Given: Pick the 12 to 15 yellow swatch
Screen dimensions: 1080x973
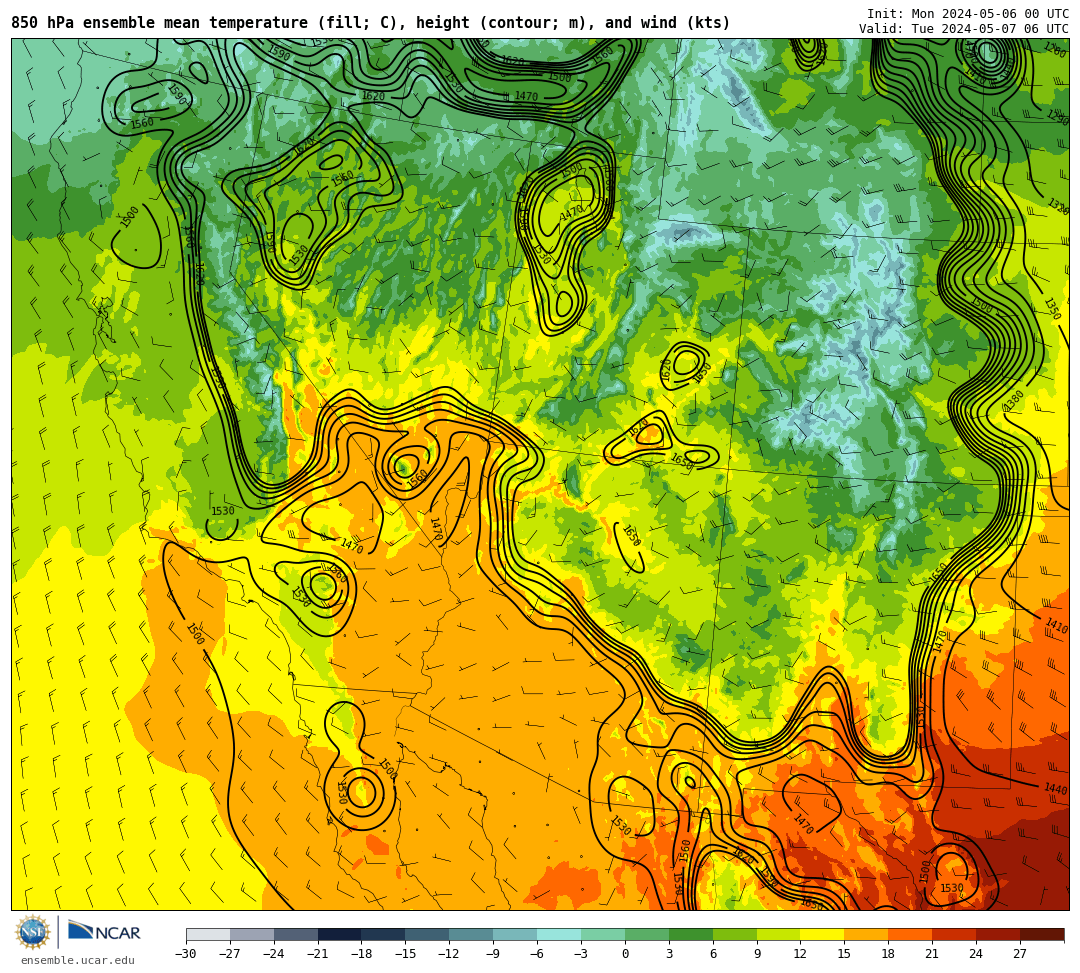Looking at the screenshot, I should (822, 934).
